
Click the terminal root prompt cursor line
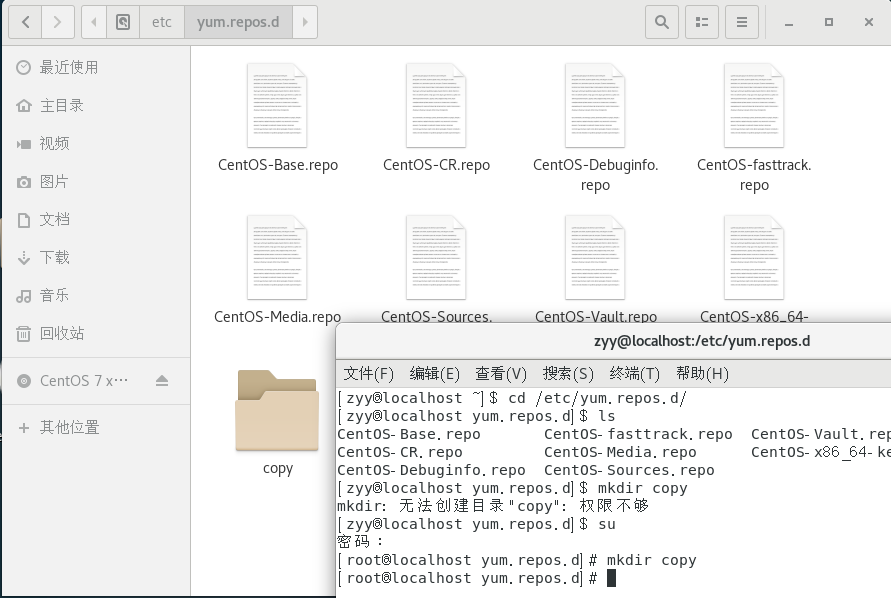point(477,578)
